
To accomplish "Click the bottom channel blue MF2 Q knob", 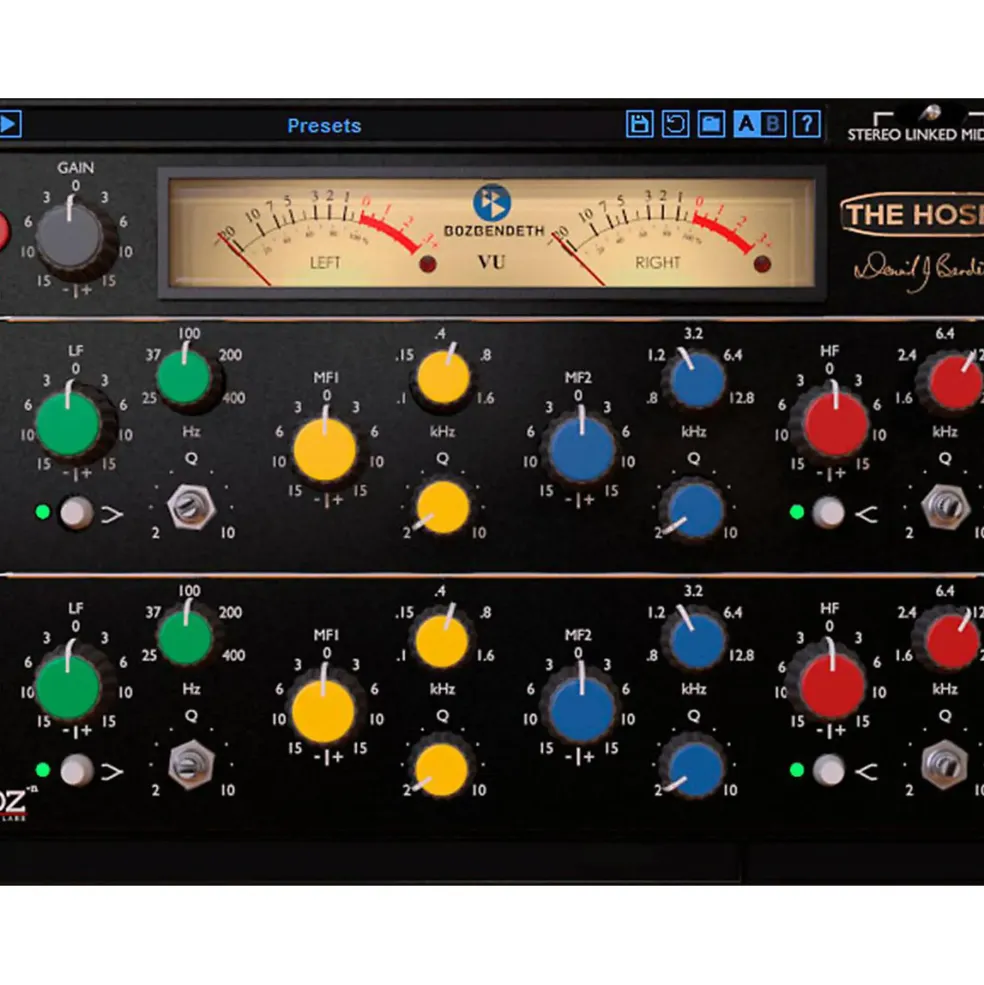I will click(x=694, y=770).
